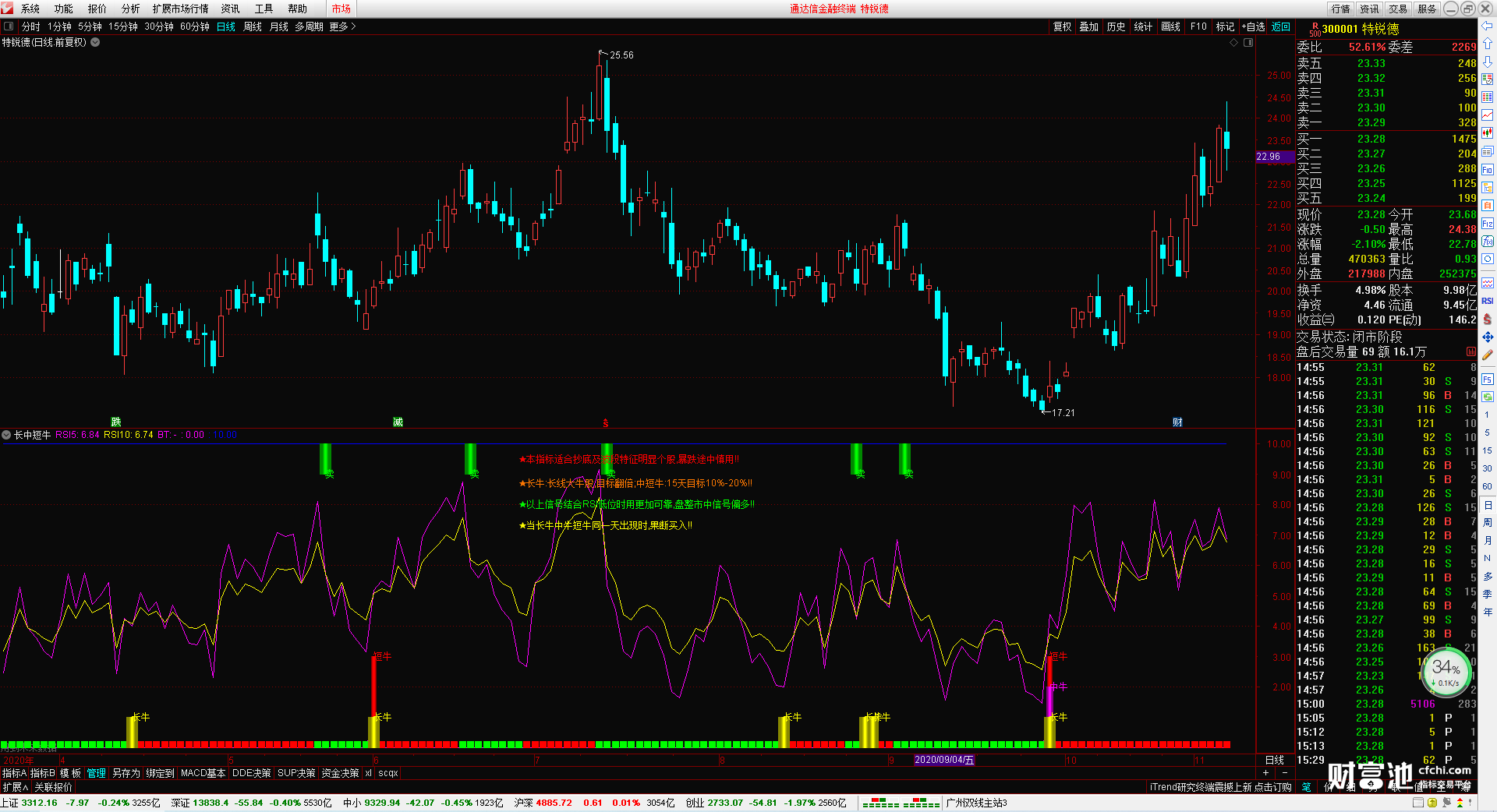1497x812 pixels.
Task: Open the candlestick chart sidebar icon
Action: click(x=1488, y=133)
